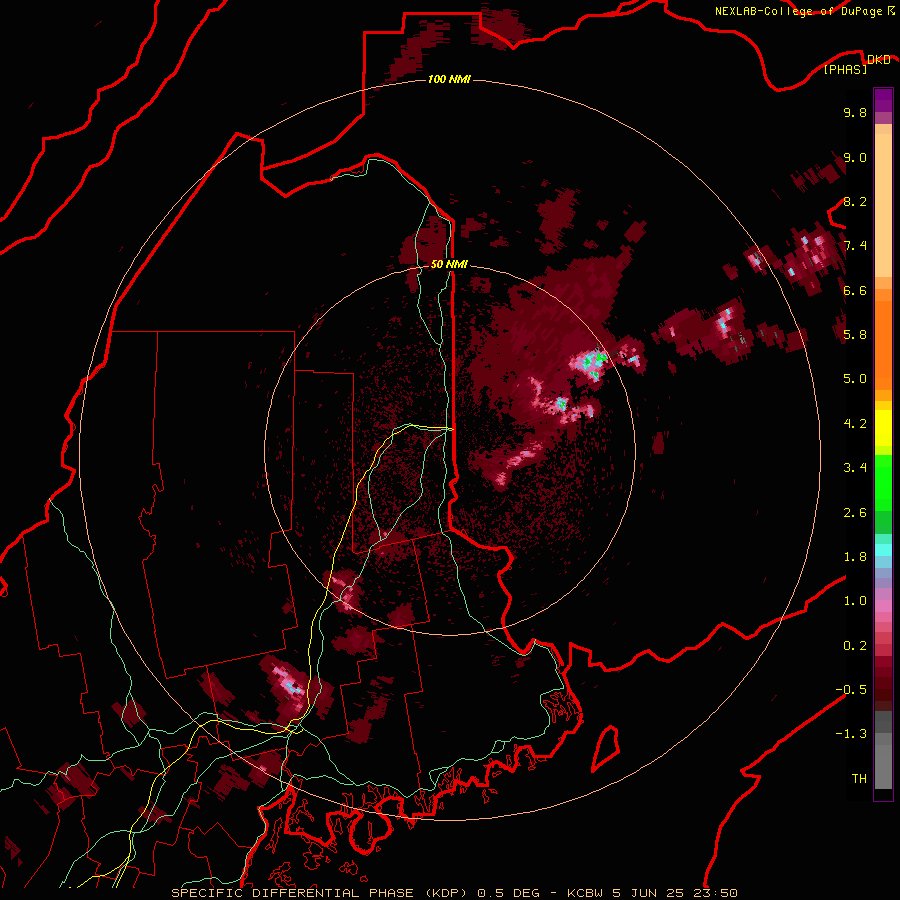This screenshot has width=900, height=900.
Task: Click the 50 NMI range ring label
Action: pyautogui.click(x=449, y=265)
